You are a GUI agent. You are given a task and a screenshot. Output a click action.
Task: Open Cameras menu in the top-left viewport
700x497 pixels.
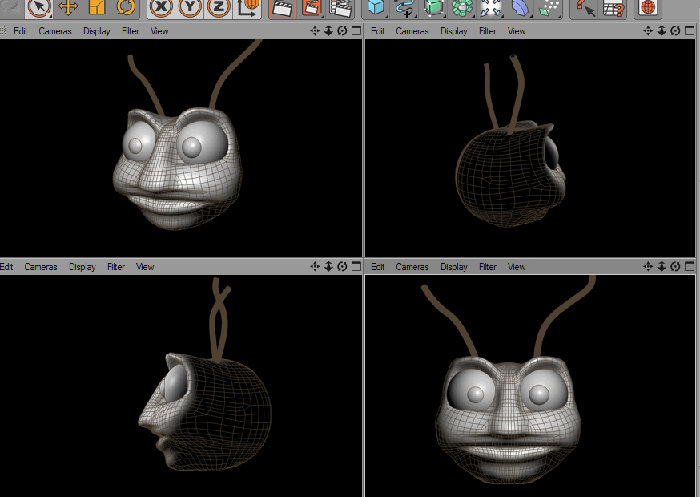click(x=55, y=31)
